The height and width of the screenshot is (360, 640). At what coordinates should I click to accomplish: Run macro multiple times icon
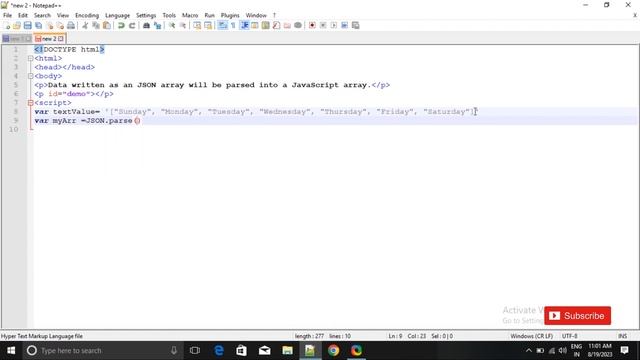344,25
